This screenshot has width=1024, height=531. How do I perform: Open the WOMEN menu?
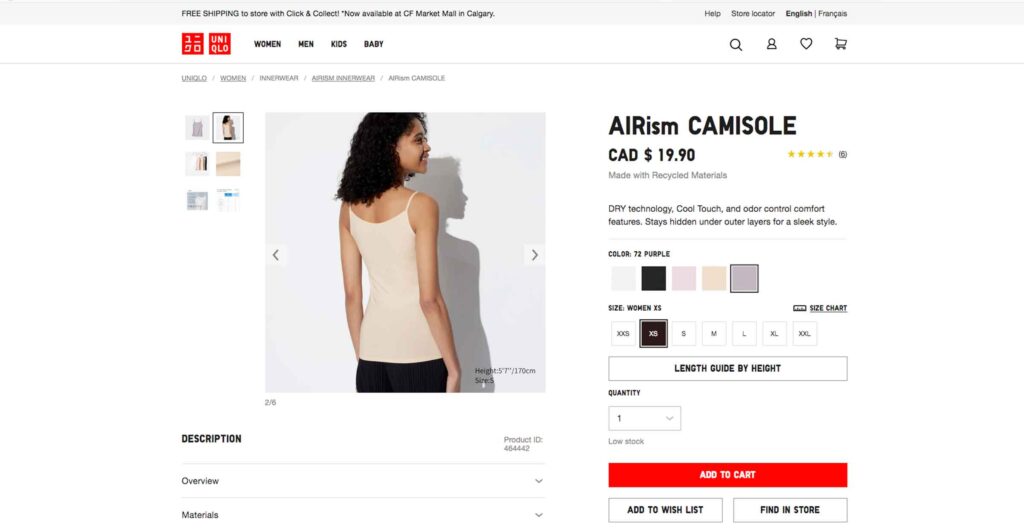coord(267,44)
